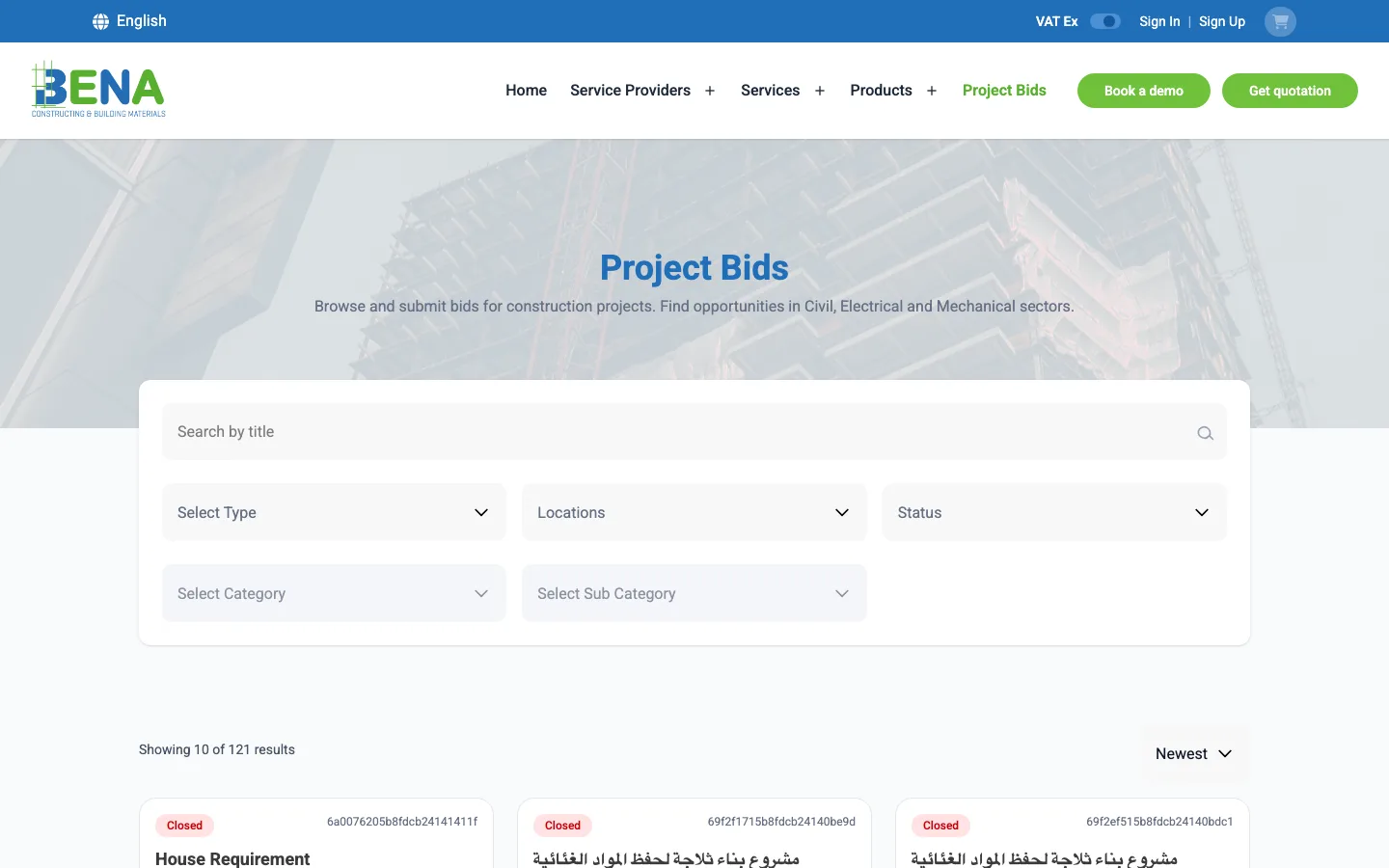Click bid ID 69f2ef515b8fdcb24140bdc1
1389x868 pixels.
1159,822
